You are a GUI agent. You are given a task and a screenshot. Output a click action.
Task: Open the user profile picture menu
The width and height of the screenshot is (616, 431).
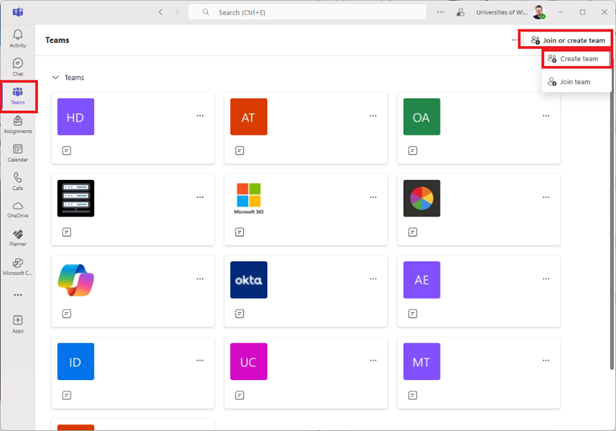pyautogui.click(x=539, y=12)
